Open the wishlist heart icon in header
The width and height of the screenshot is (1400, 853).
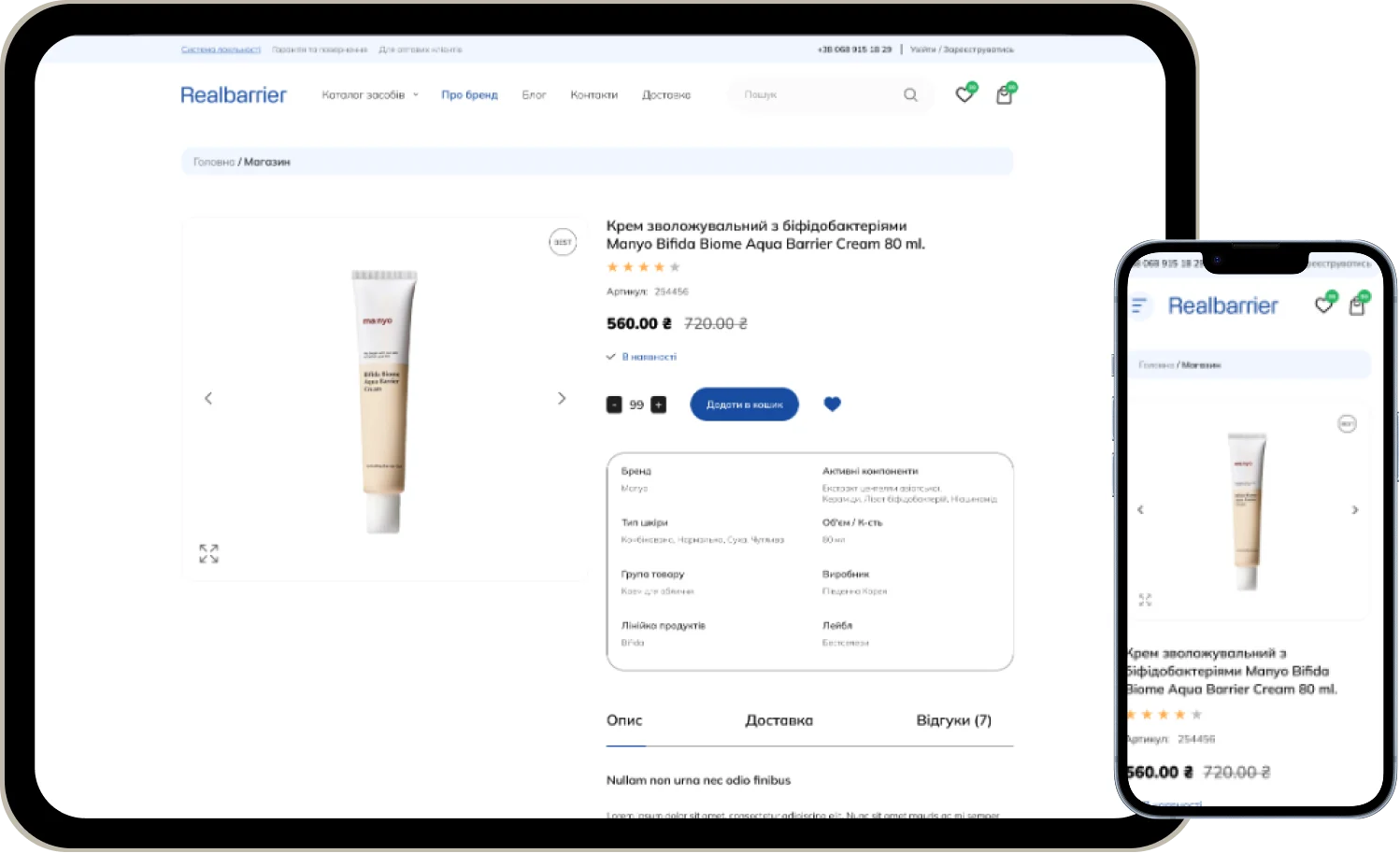point(964,94)
